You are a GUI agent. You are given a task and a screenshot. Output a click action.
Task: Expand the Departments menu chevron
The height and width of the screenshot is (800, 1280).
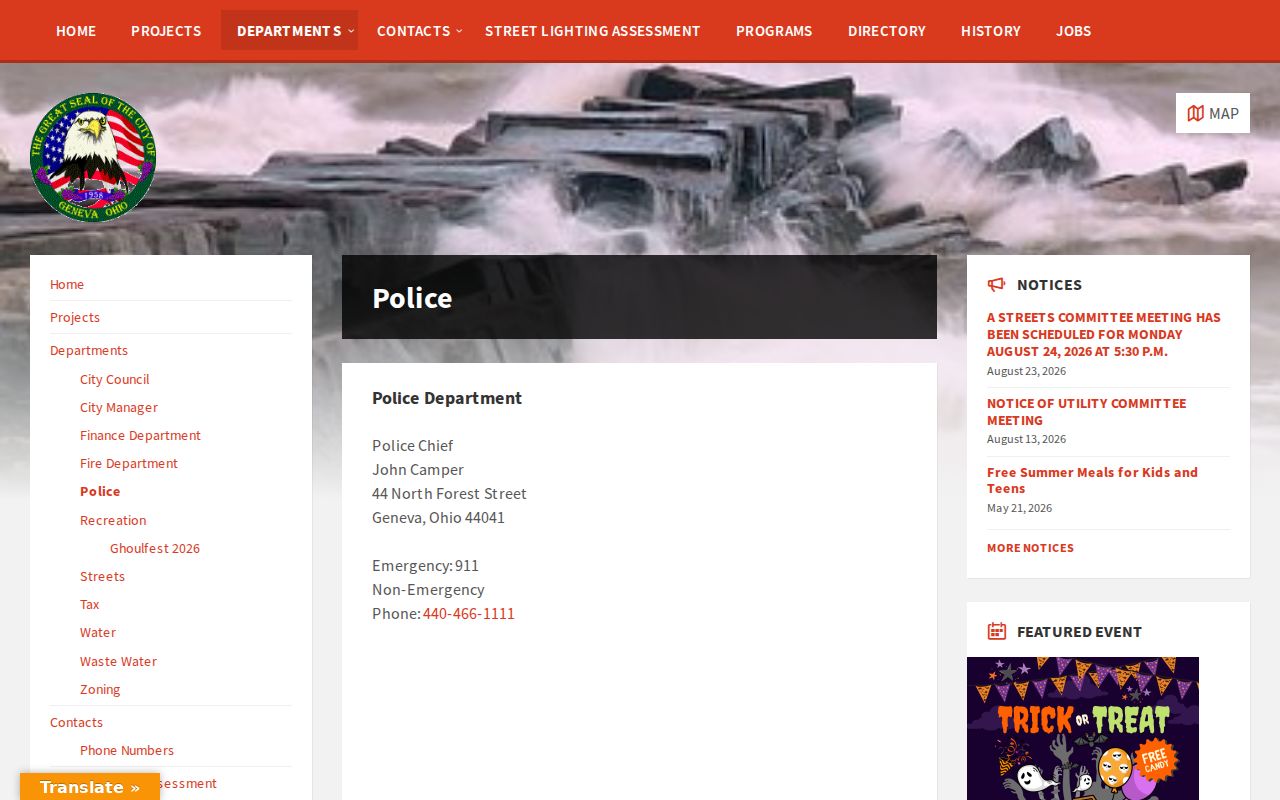pyautogui.click(x=351, y=31)
